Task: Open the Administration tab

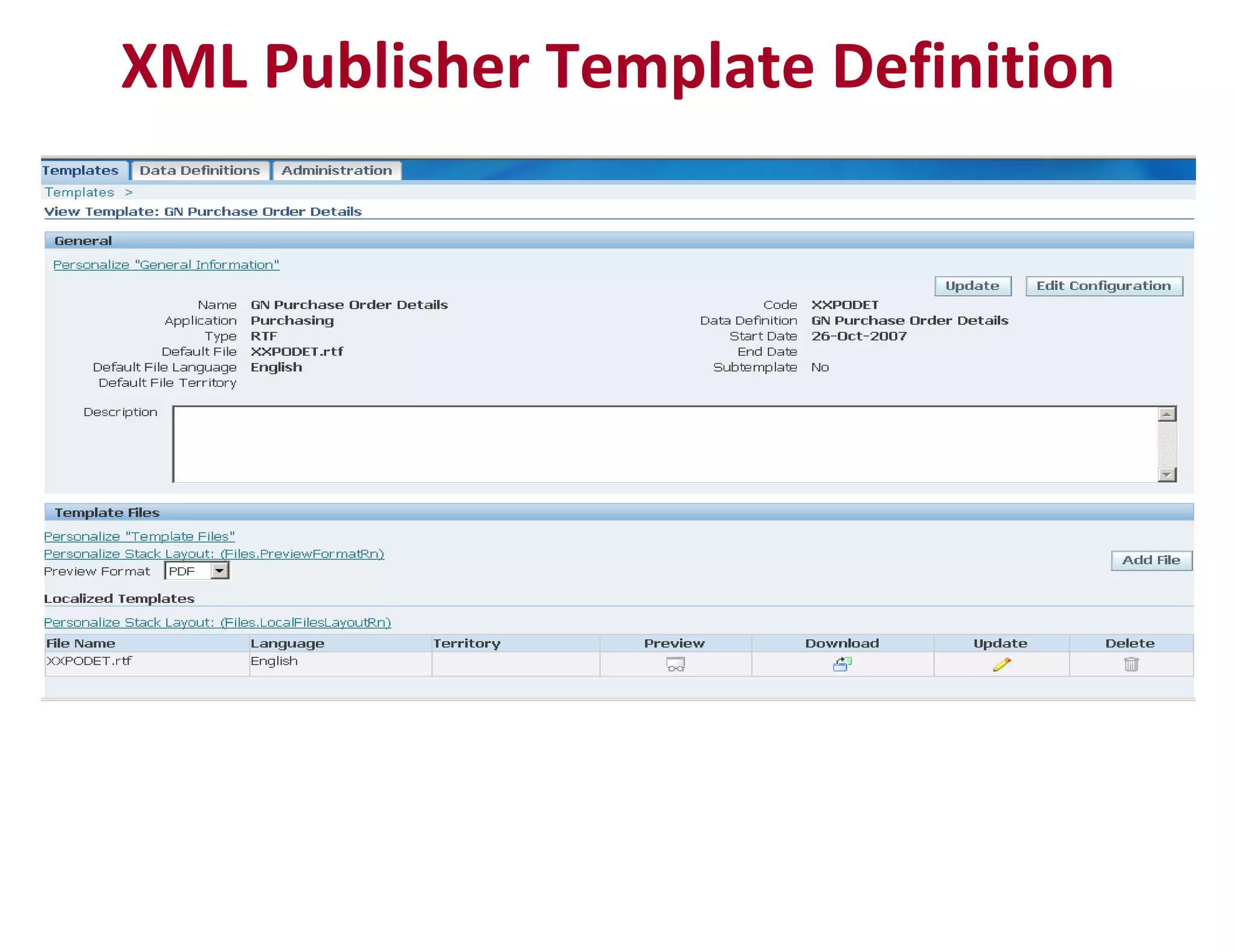Action: [336, 171]
